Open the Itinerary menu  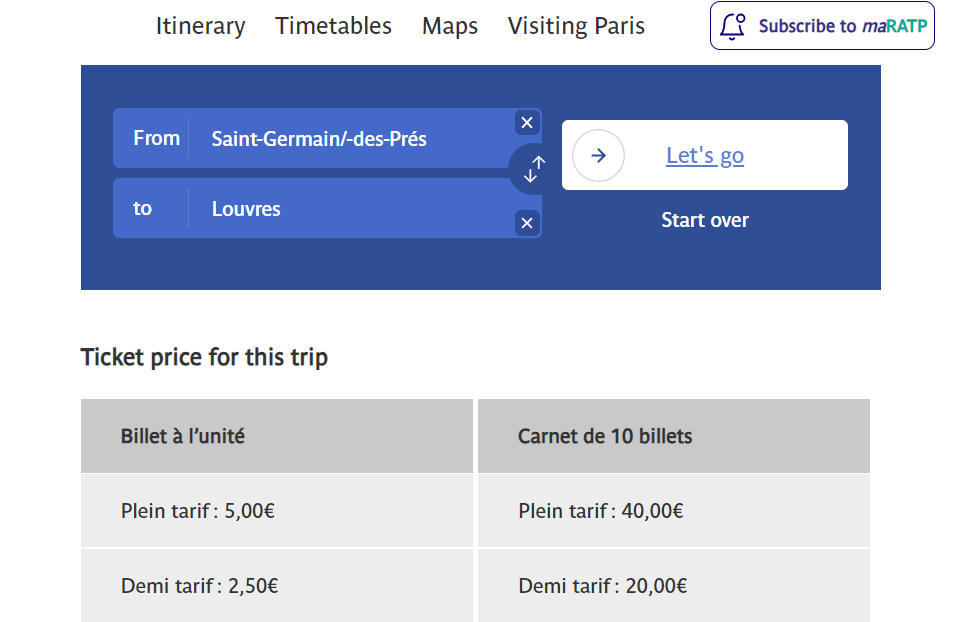[200, 26]
